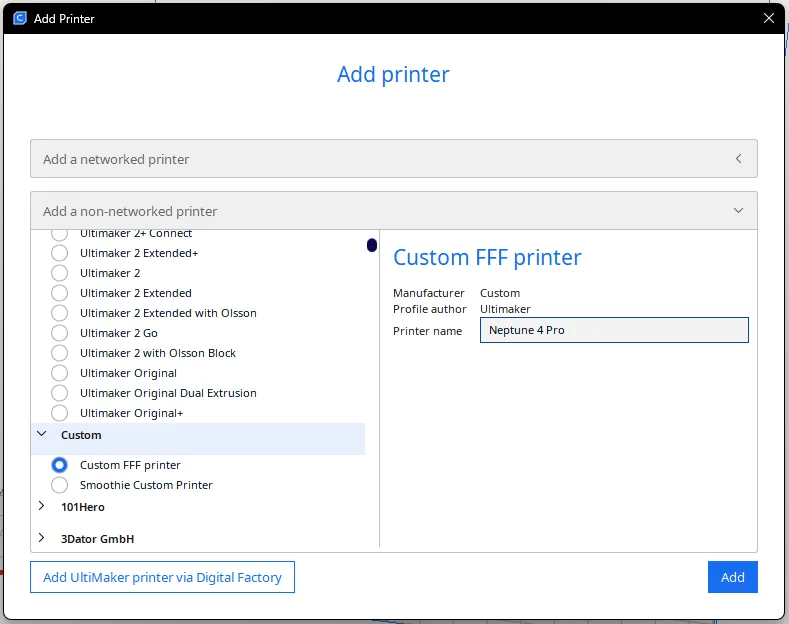Expand the 101Hero manufacturer group

point(42,506)
